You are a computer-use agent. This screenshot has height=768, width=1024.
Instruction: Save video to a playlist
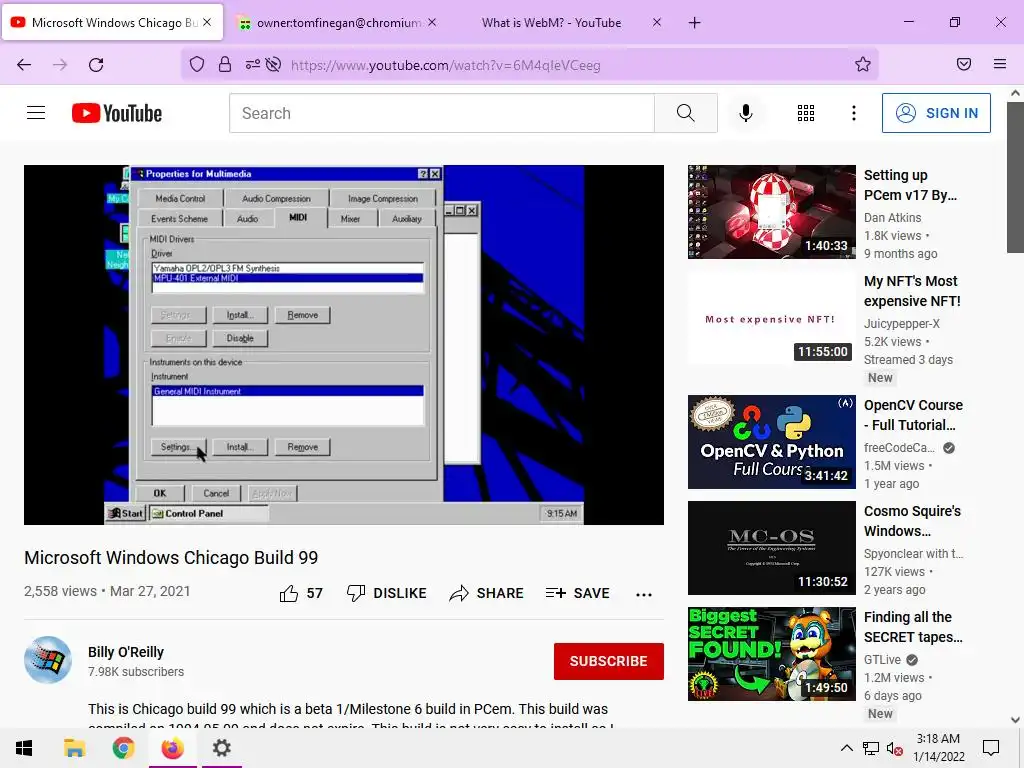[577, 593]
